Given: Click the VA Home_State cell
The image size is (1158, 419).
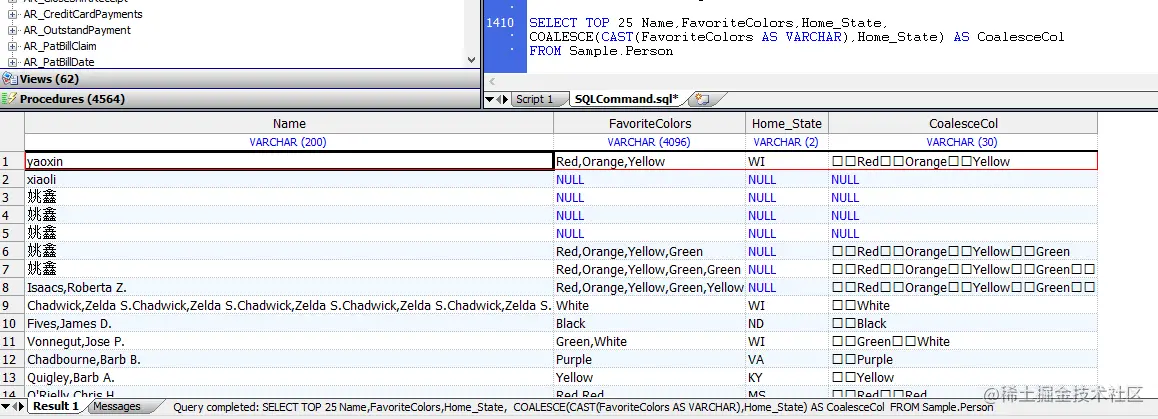Looking at the screenshot, I should pos(787,360).
